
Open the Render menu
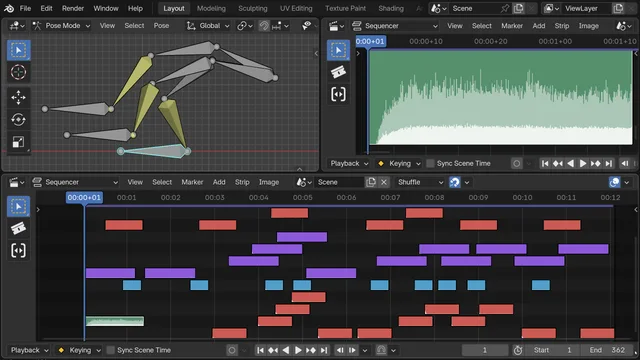click(73, 8)
